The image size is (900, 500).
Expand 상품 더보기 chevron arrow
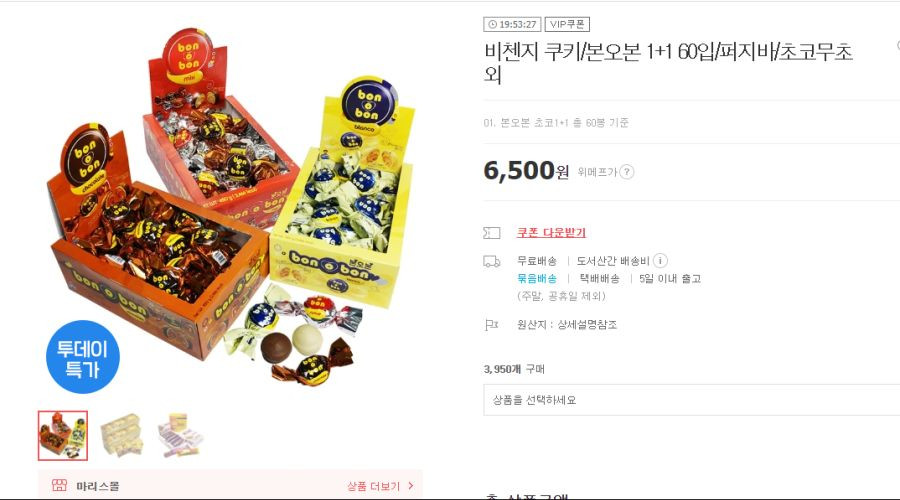410,486
